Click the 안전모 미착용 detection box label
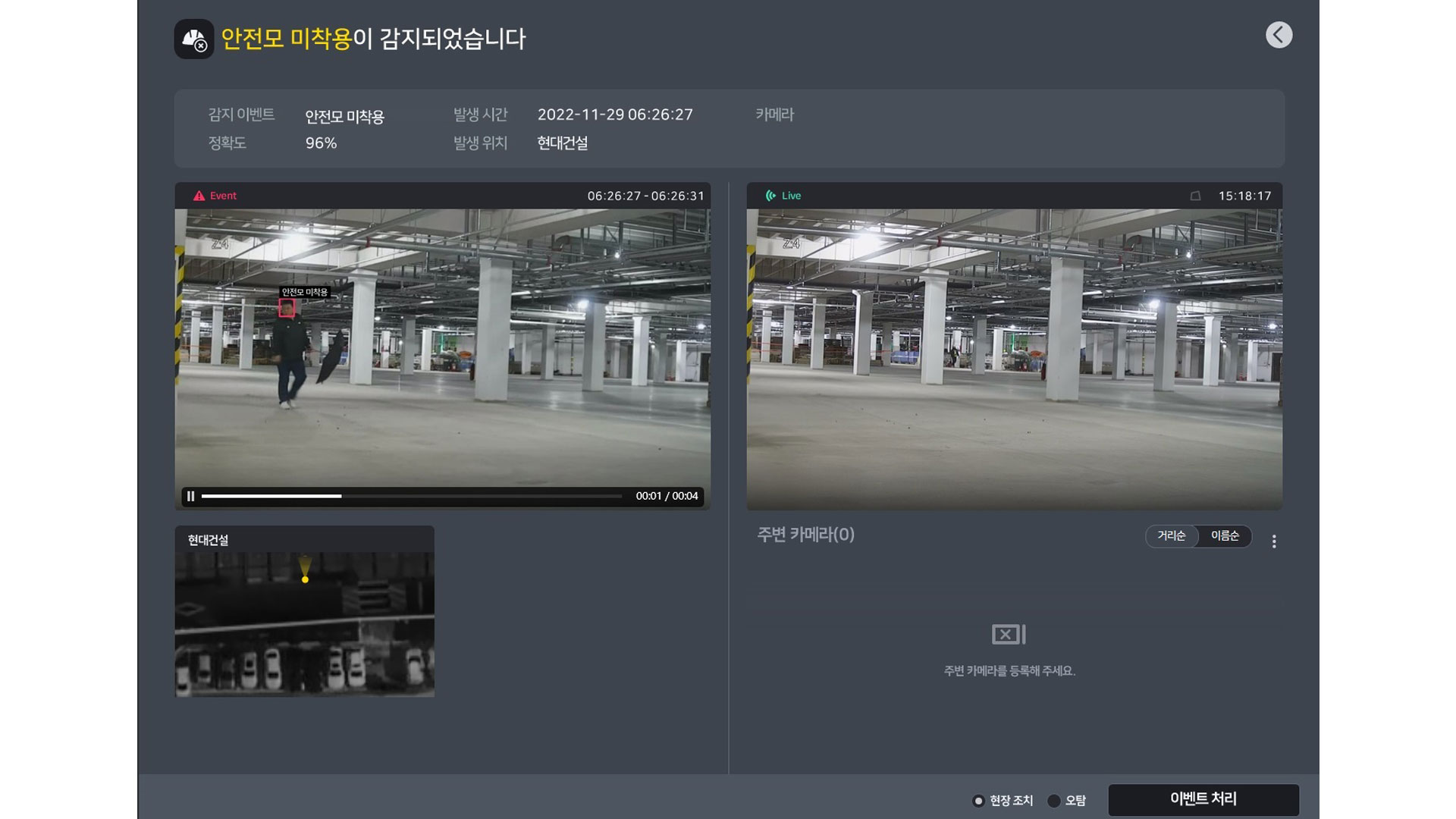The image size is (1456, 819). click(x=305, y=292)
